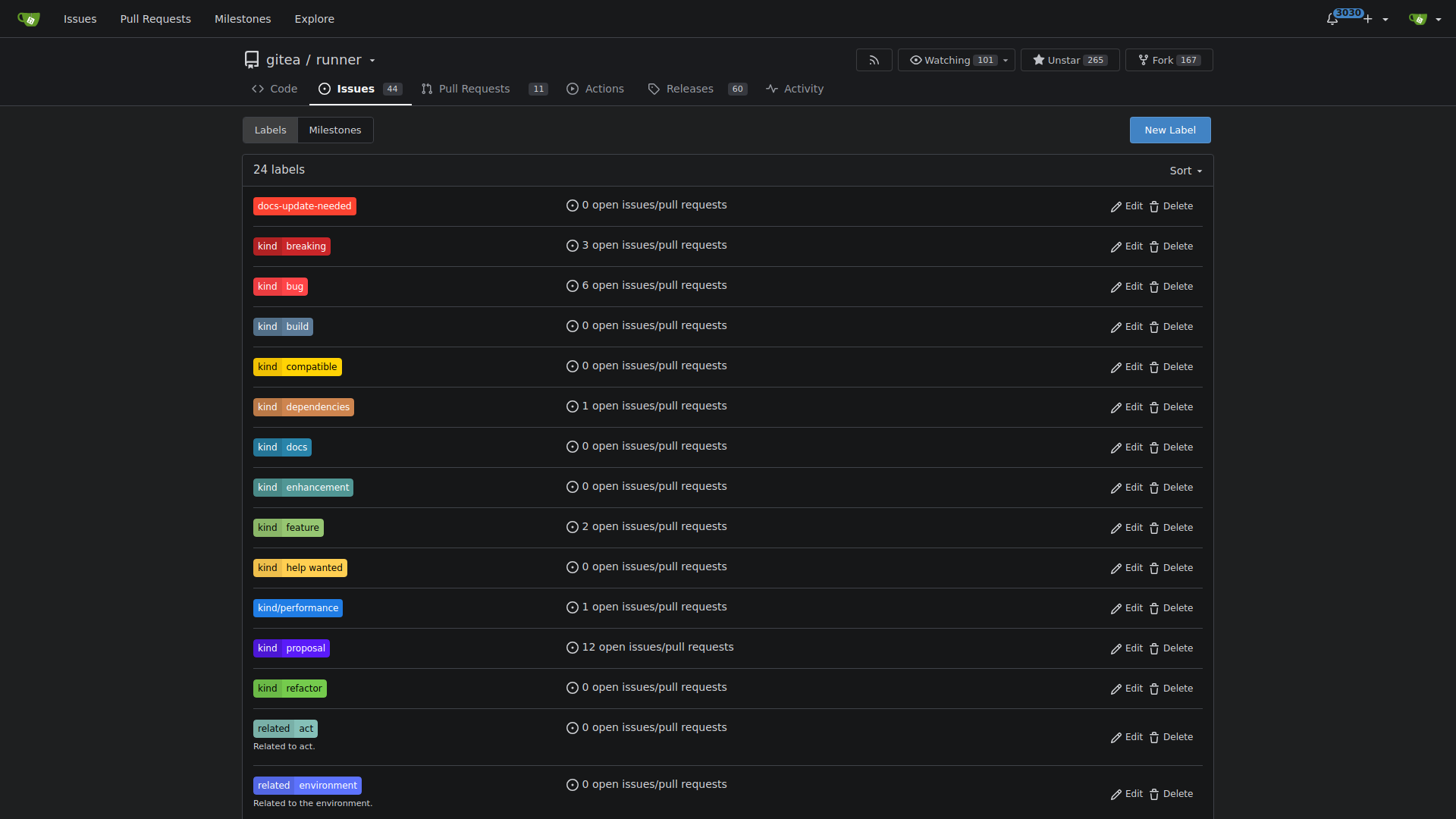Click the RSS feed icon button

pyautogui.click(x=874, y=60)
